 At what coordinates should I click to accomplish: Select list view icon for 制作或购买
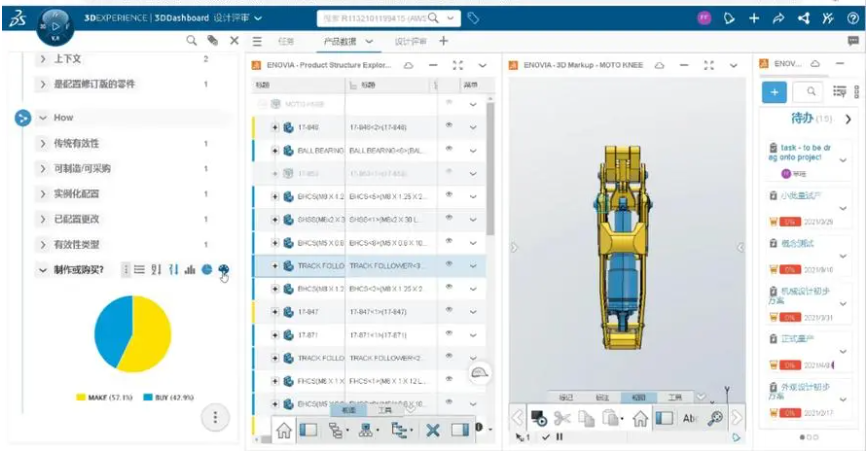tap(139, 269)
